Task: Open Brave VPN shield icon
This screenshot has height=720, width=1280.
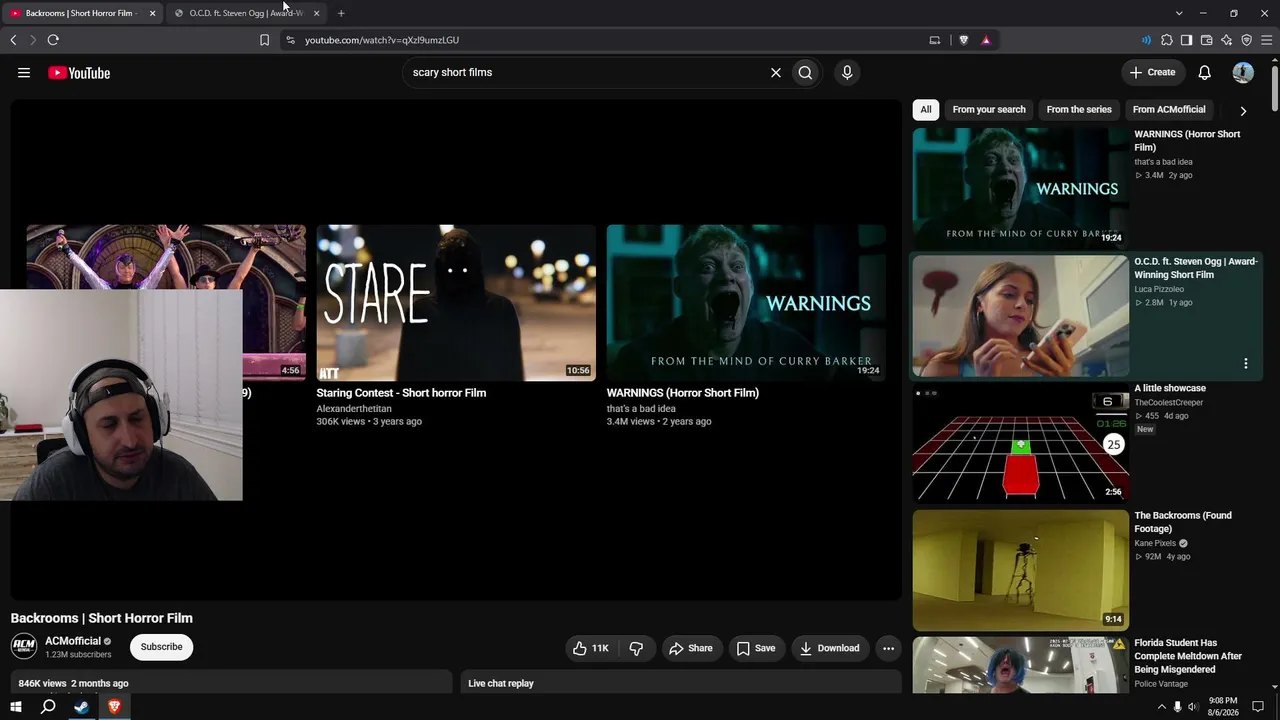Action: pos(1247,40)
